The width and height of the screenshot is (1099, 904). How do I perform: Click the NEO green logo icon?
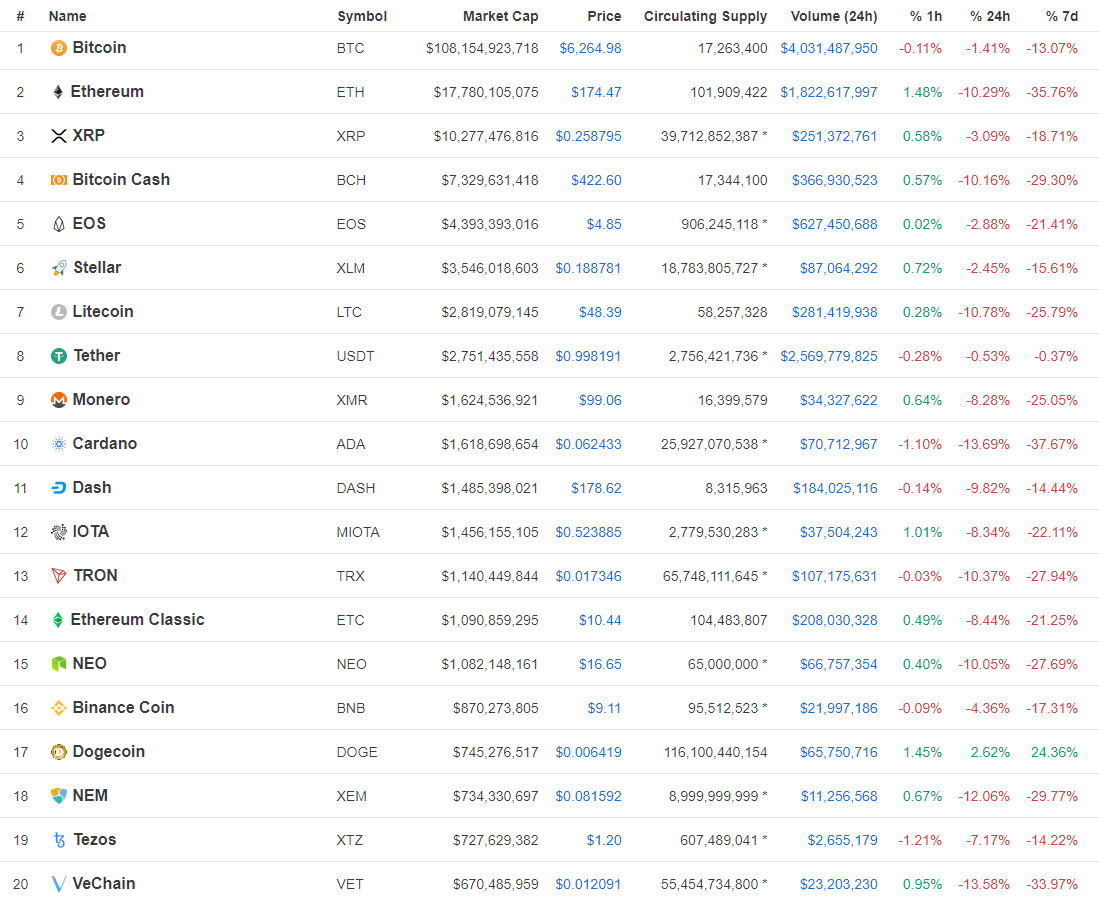59,664
